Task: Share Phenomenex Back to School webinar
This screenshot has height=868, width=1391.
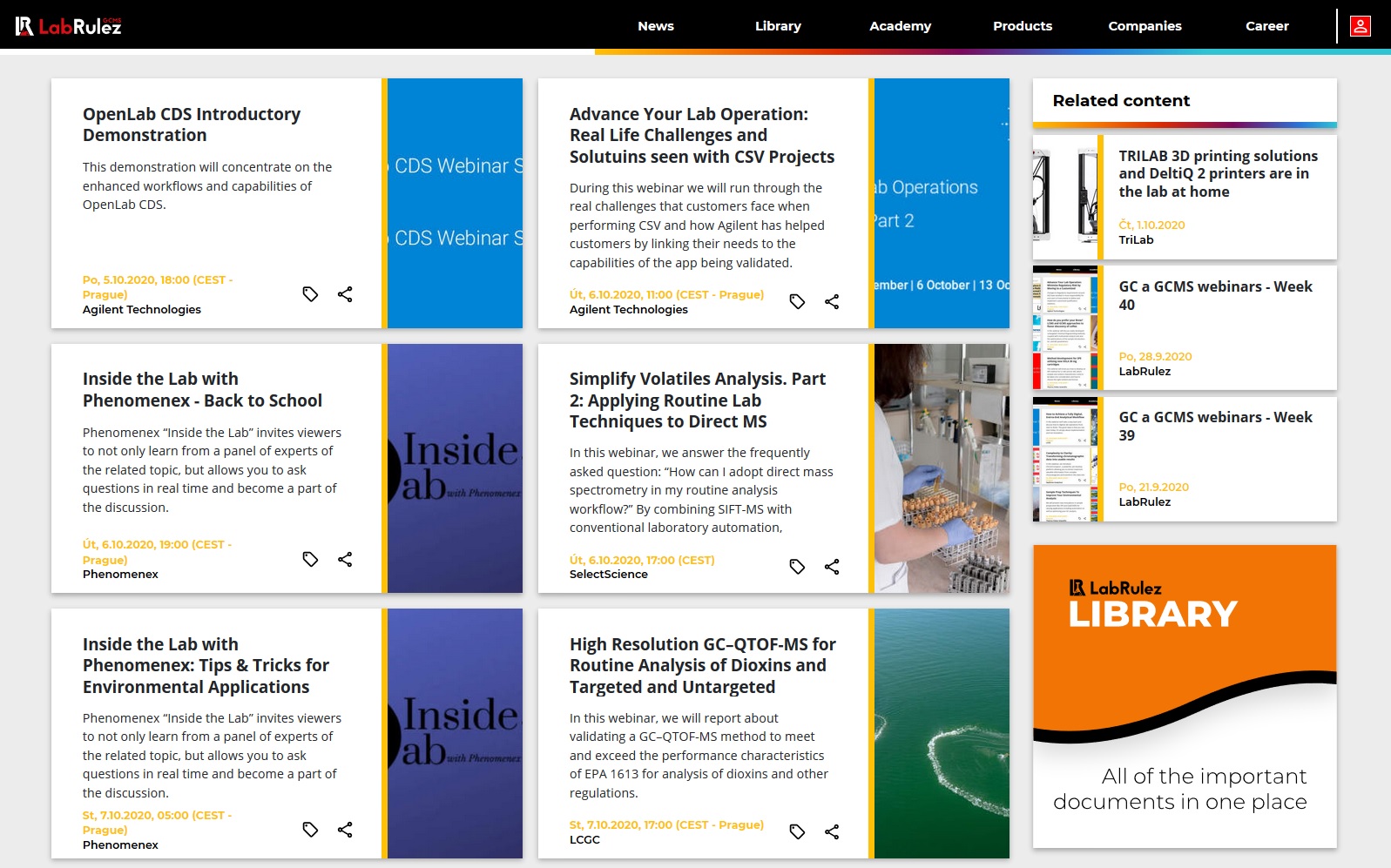Action: [x=345, y=559]
